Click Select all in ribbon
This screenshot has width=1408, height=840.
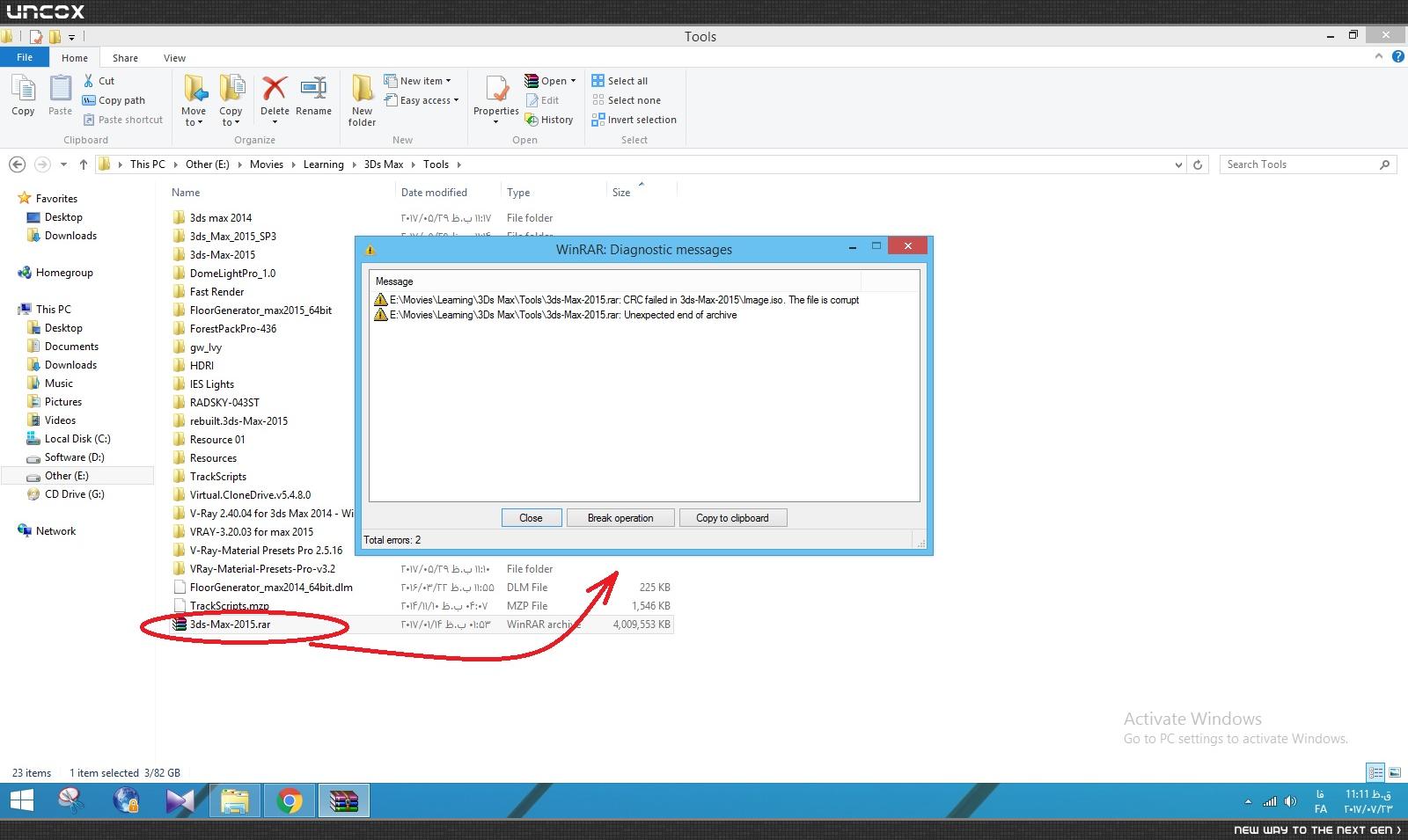tap(620, 81)
